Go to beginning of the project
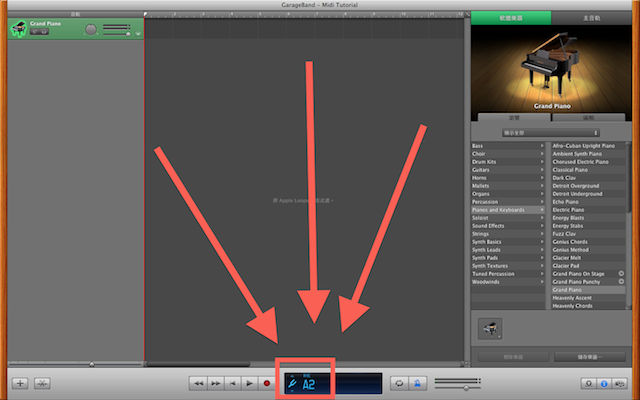Image resolution: width=640 pixels, height=400 pixels. (x=232, y=383)
